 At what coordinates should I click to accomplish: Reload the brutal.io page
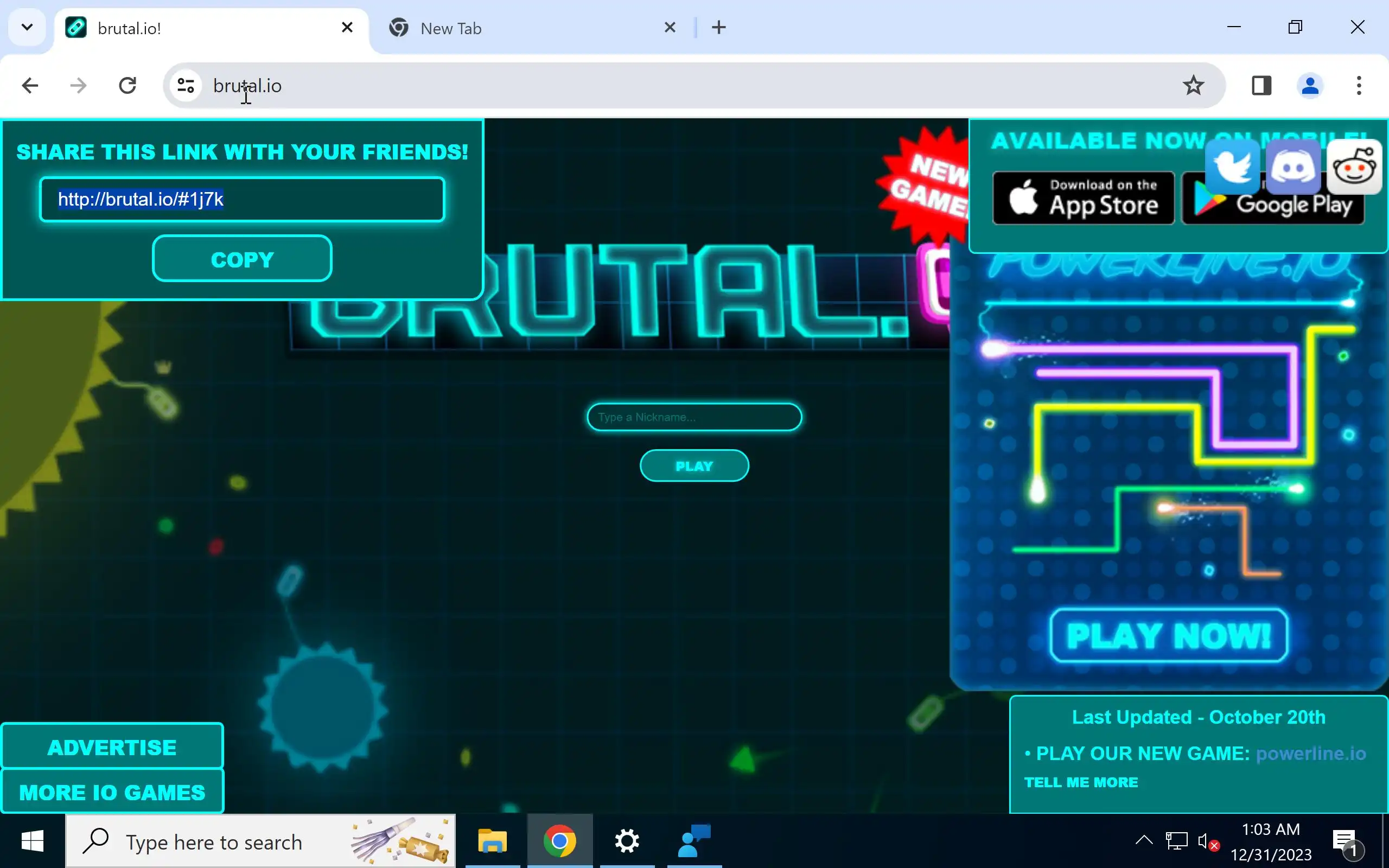(x=128, y=86)
